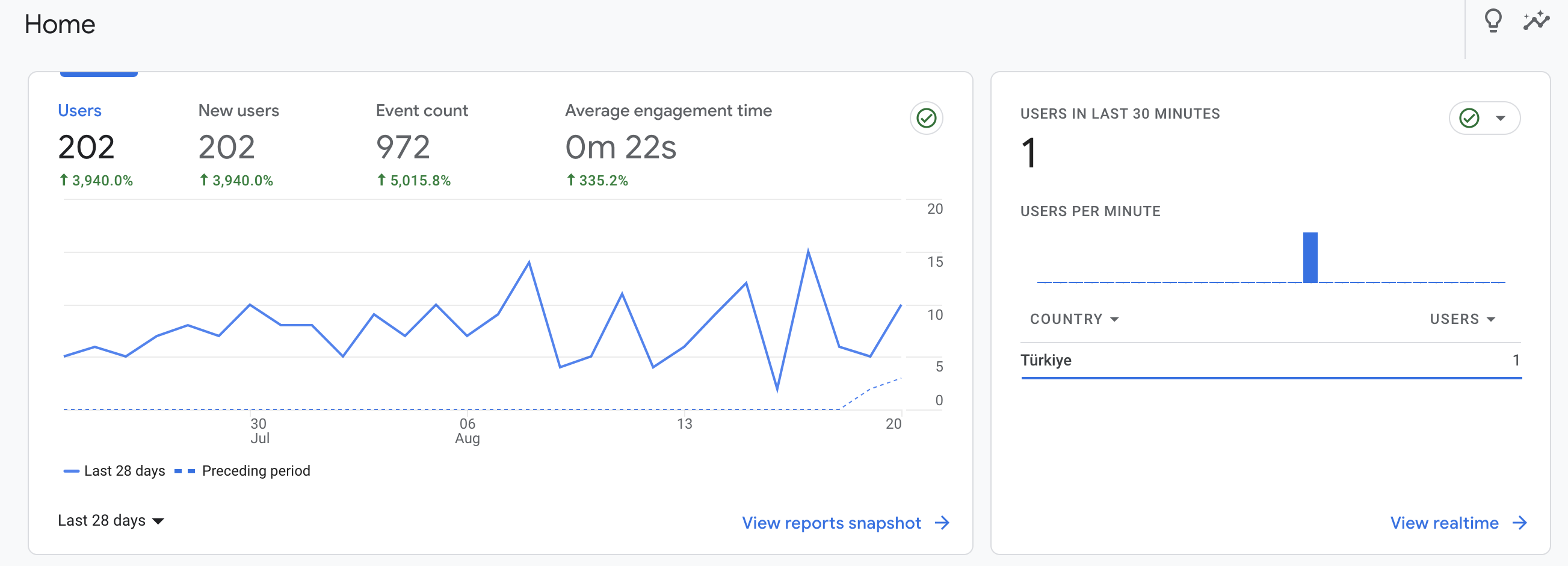This screenshot has width=1568, height=566.
Task: Click the Türkiye country row
Action: 1271,360
